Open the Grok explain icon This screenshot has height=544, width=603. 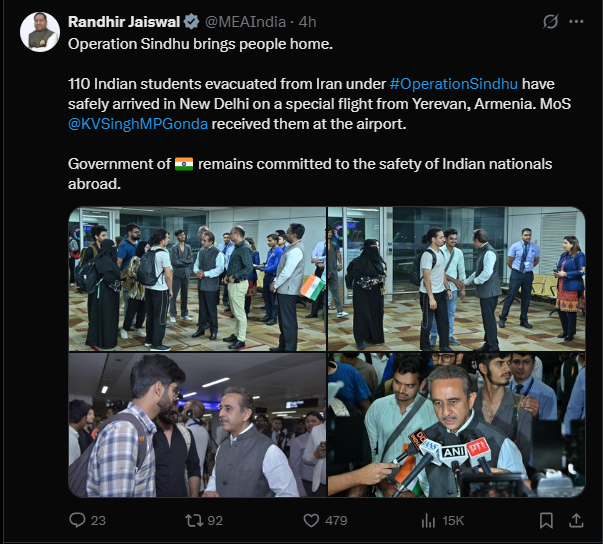tap(549, 21)
